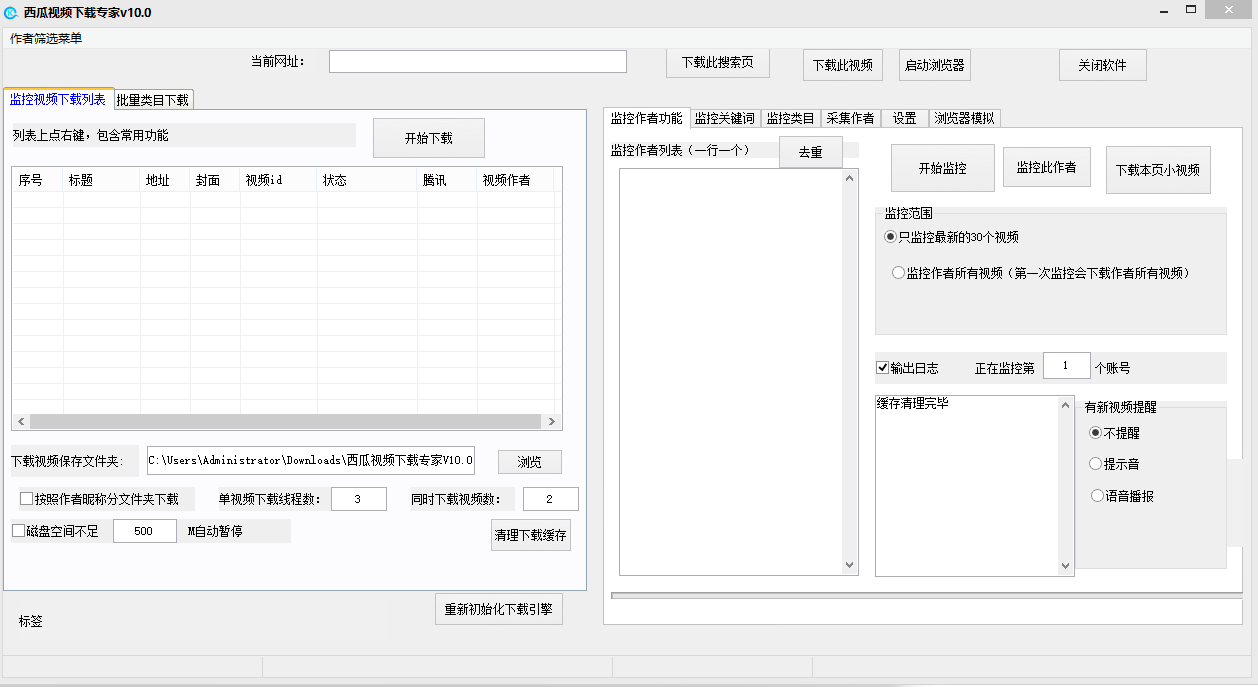1258x687 pixels.
Task: Click the download table horizontal scrollbar
Action: pyautogui.click(x=287, y=422)
